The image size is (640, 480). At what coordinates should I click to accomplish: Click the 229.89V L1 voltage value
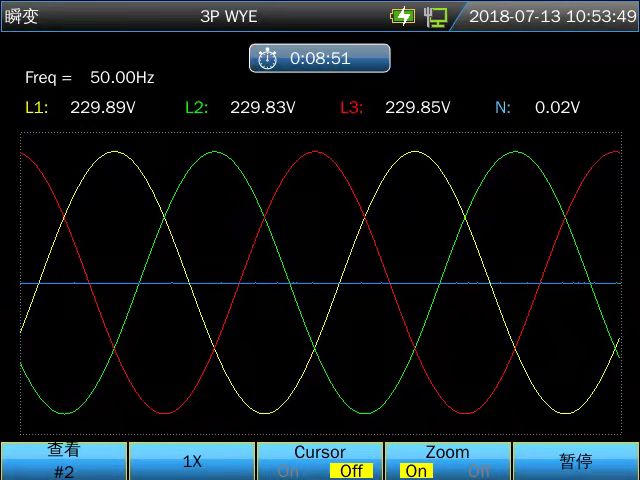pyautogui.click(x=103, y=107)
